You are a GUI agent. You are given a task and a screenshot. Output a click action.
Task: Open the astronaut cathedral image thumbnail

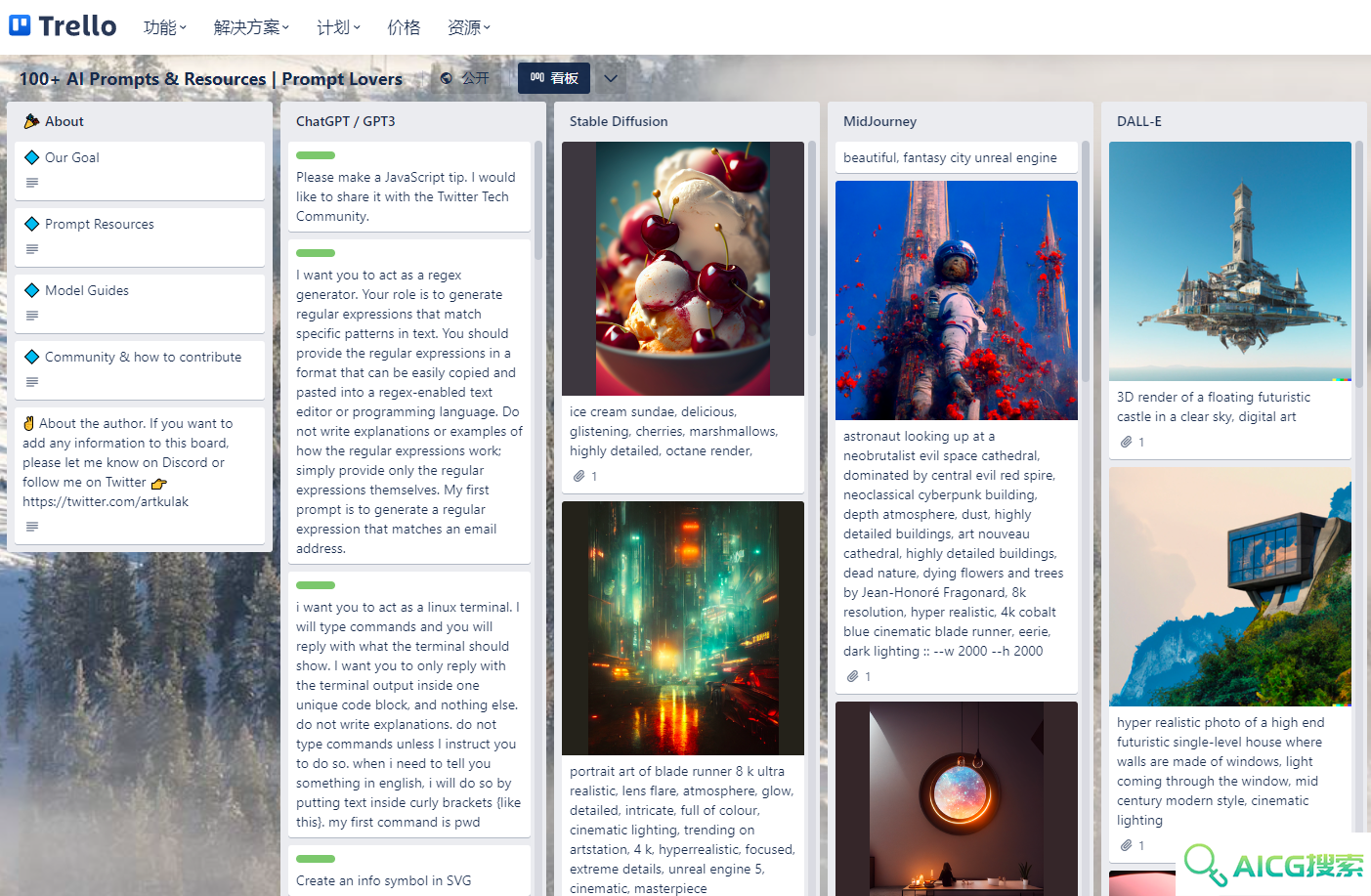[x=957, y=301]
